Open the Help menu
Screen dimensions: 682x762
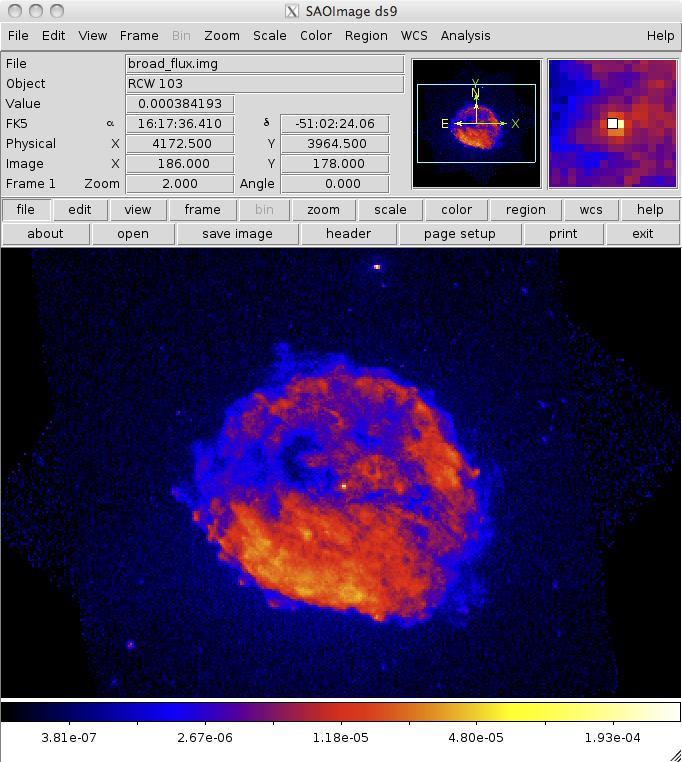(660, 35)
